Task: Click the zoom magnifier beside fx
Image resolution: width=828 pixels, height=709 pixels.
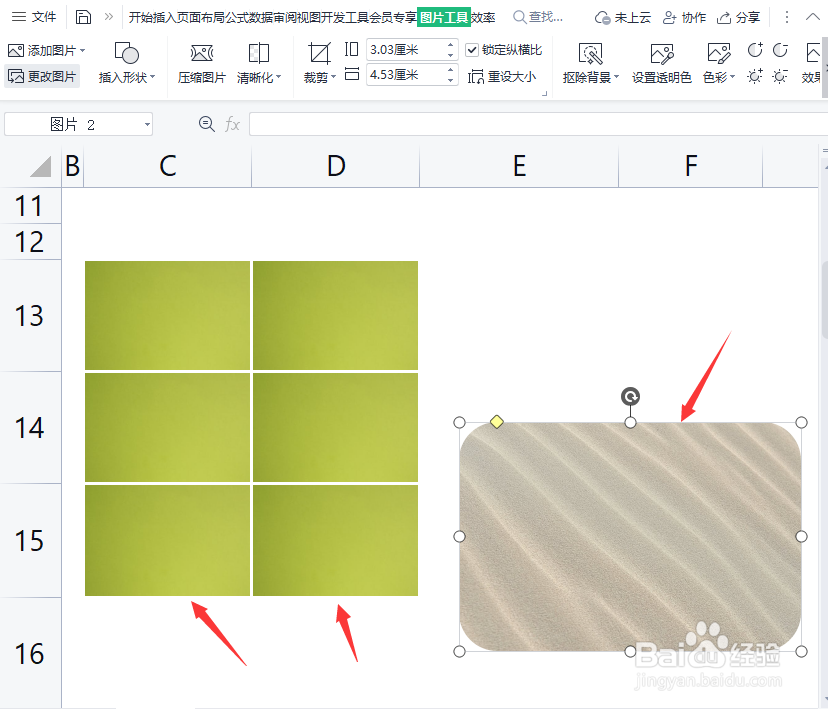Action: pyautogui.click(x=206, y=125)
